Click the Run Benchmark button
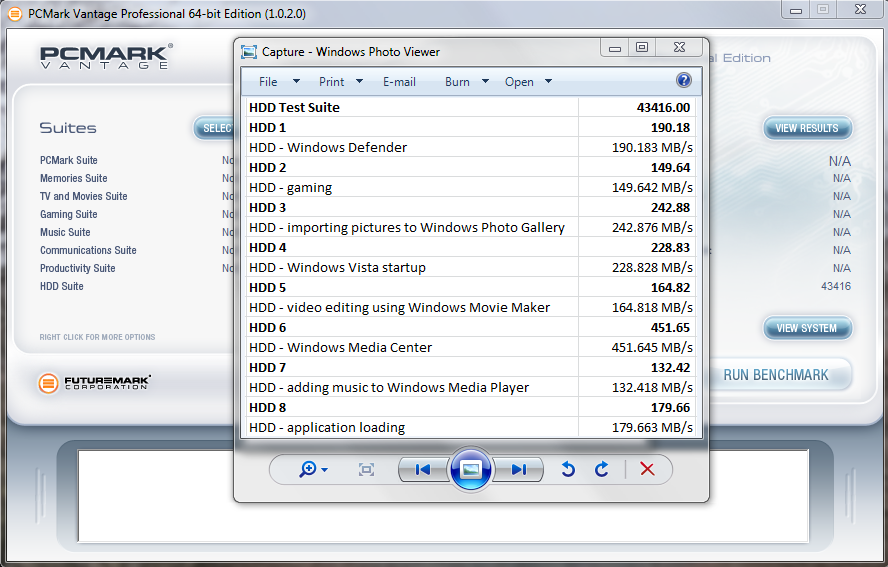 (775, 375)
